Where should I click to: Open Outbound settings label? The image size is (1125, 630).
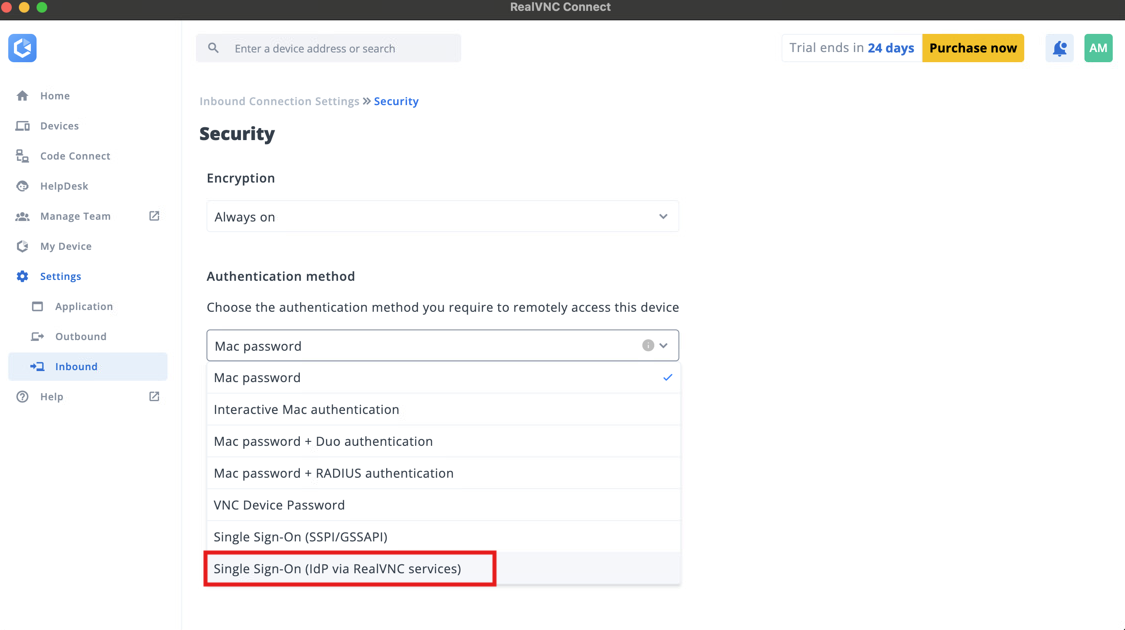coord(80,337)
